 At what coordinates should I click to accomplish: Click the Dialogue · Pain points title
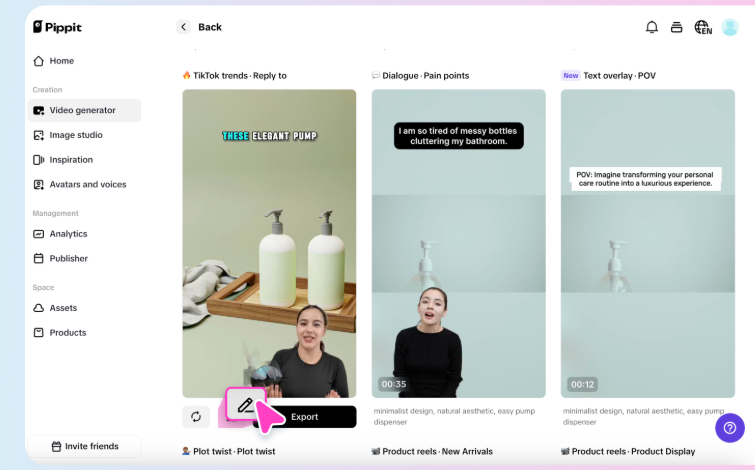[x=426, y=76]
